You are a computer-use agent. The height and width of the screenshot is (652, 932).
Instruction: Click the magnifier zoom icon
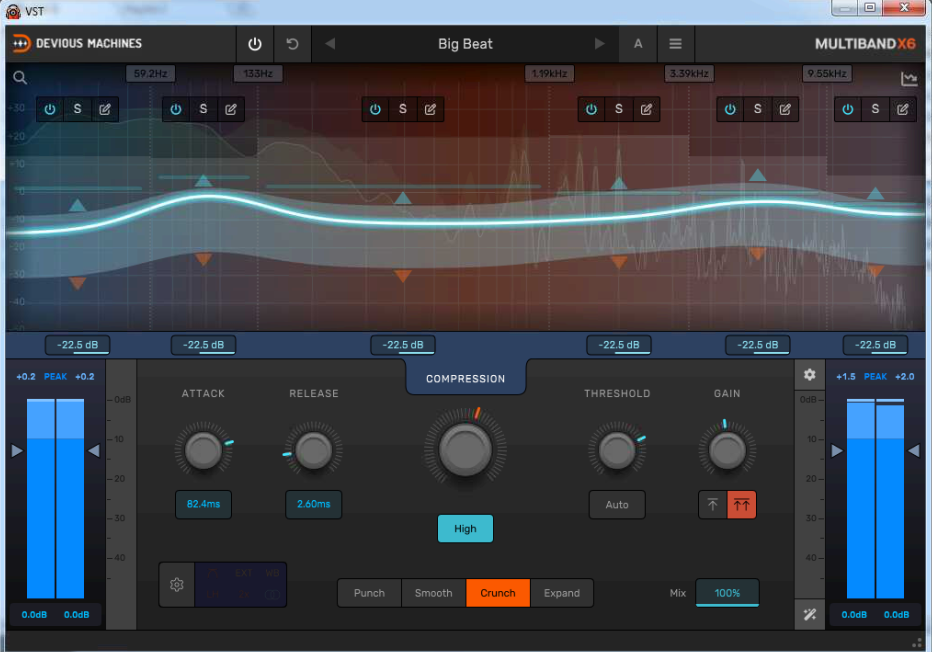tap(20, 78)
